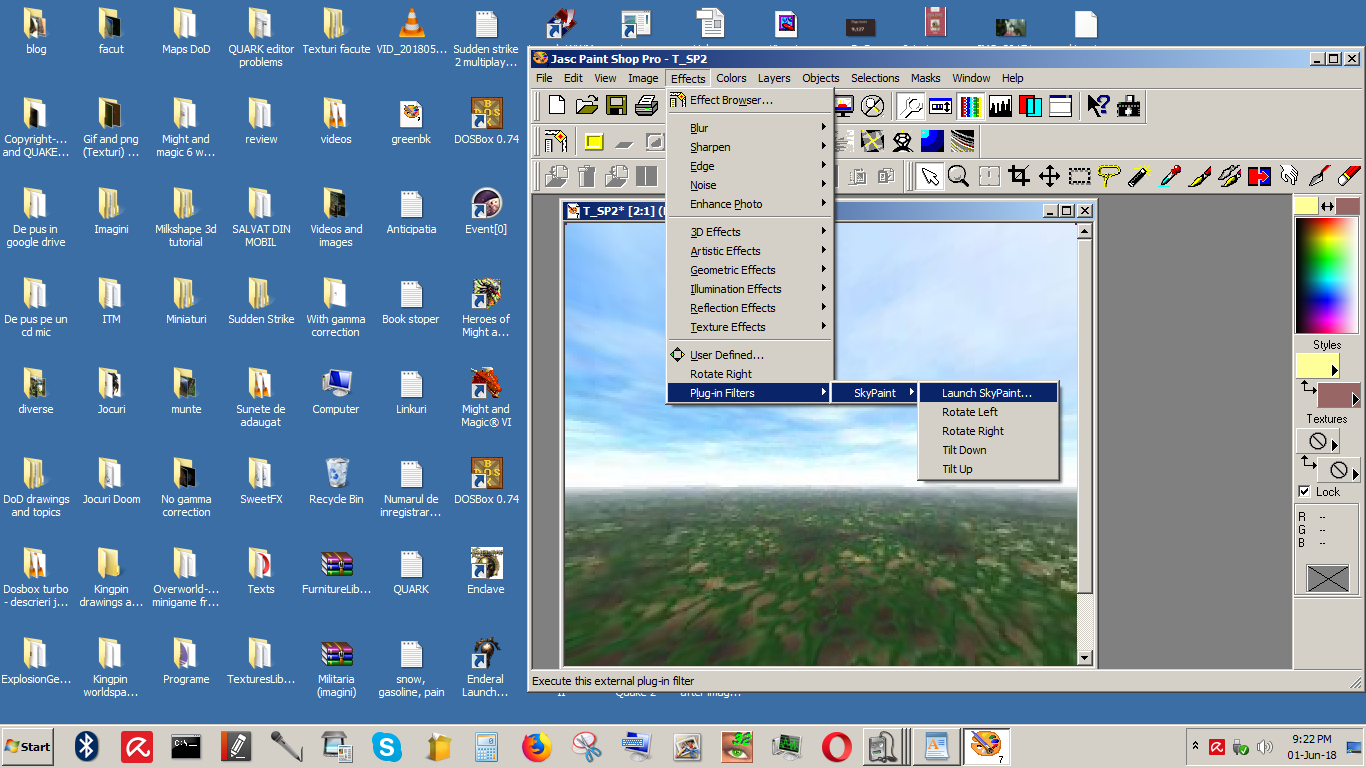Open the Selections menu
Image resolution: width=1366 pixels, height=768 pixels.
pos(875,78)
